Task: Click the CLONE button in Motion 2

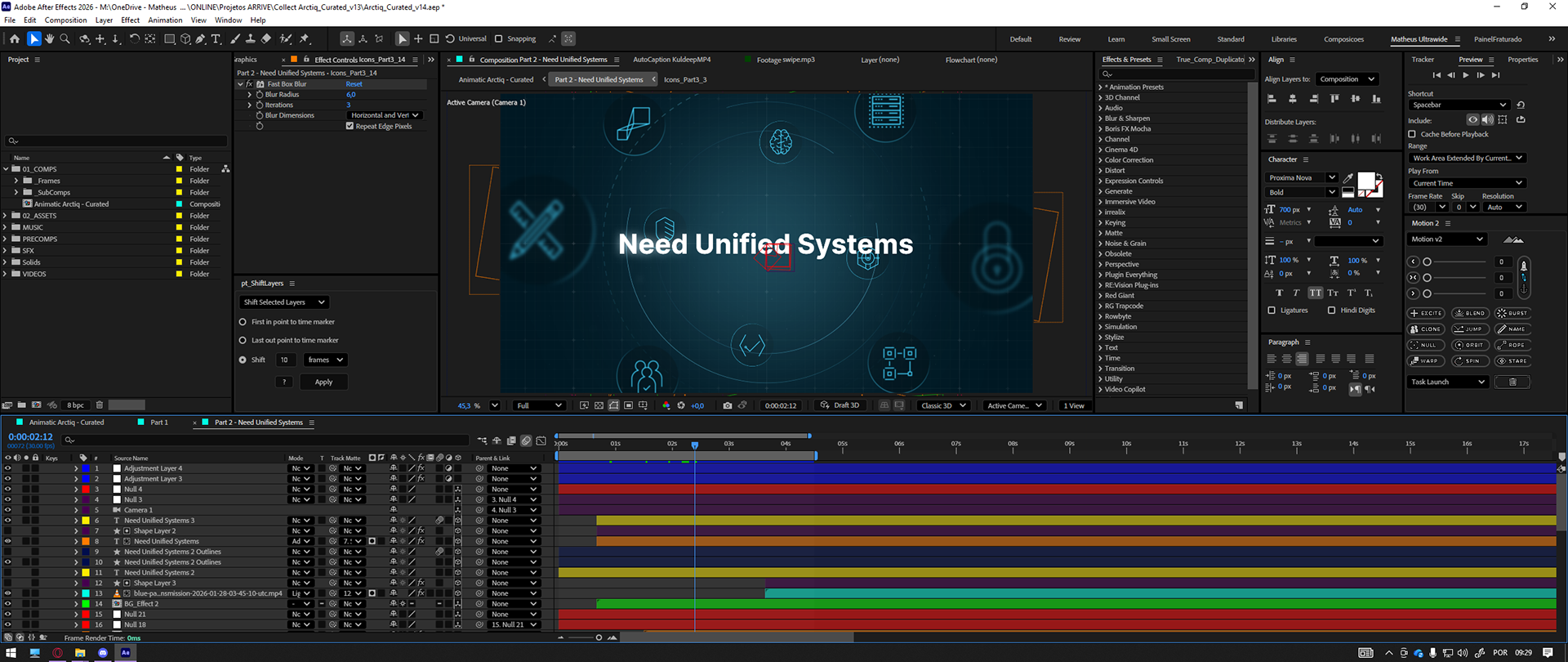Action: pyautogui.click(x=1427, y=329)
